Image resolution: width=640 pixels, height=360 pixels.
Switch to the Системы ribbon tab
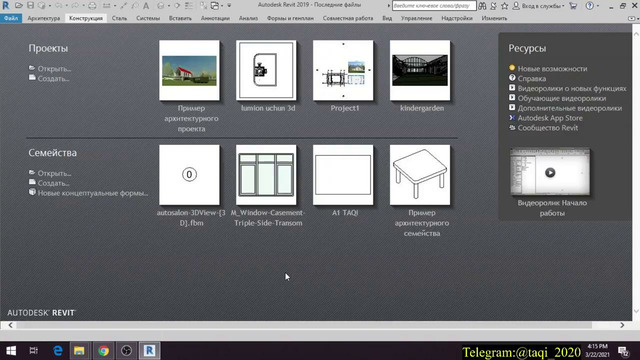[x=148, y=18]
